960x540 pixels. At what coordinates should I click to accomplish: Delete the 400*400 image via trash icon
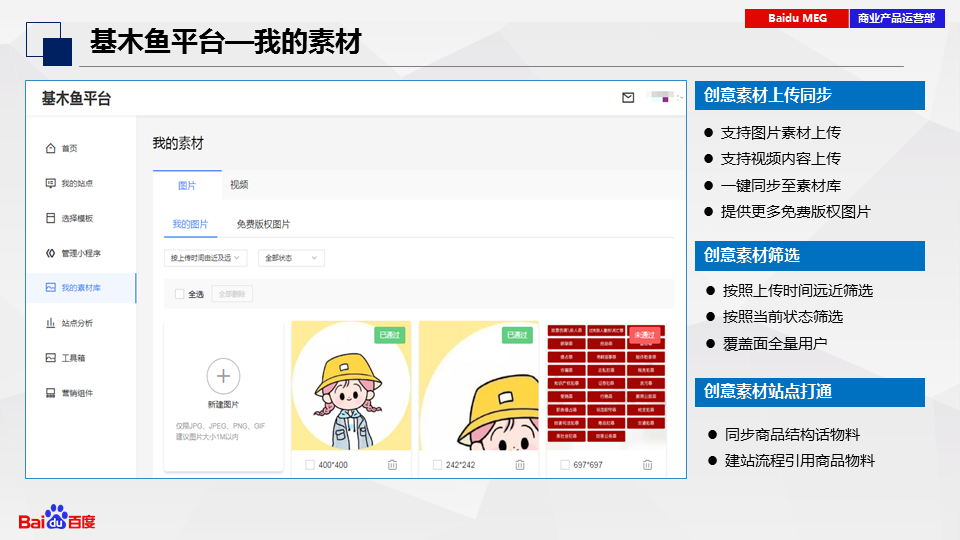(x=392, y=465)
